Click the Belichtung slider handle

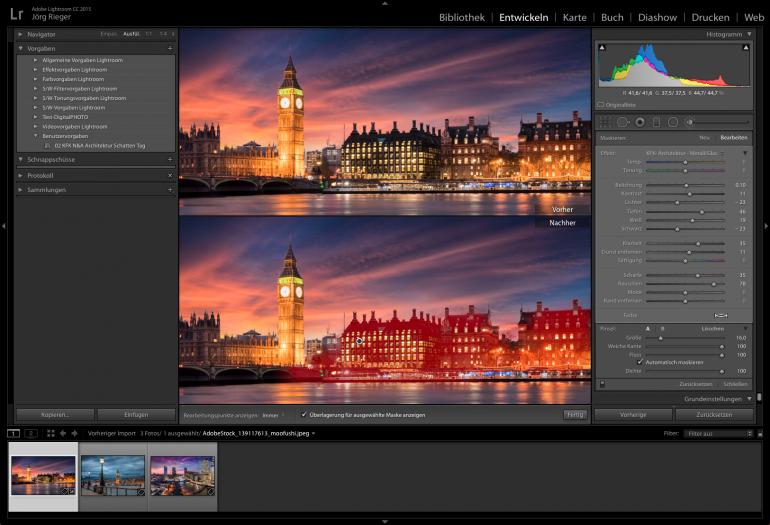[686, 185]
